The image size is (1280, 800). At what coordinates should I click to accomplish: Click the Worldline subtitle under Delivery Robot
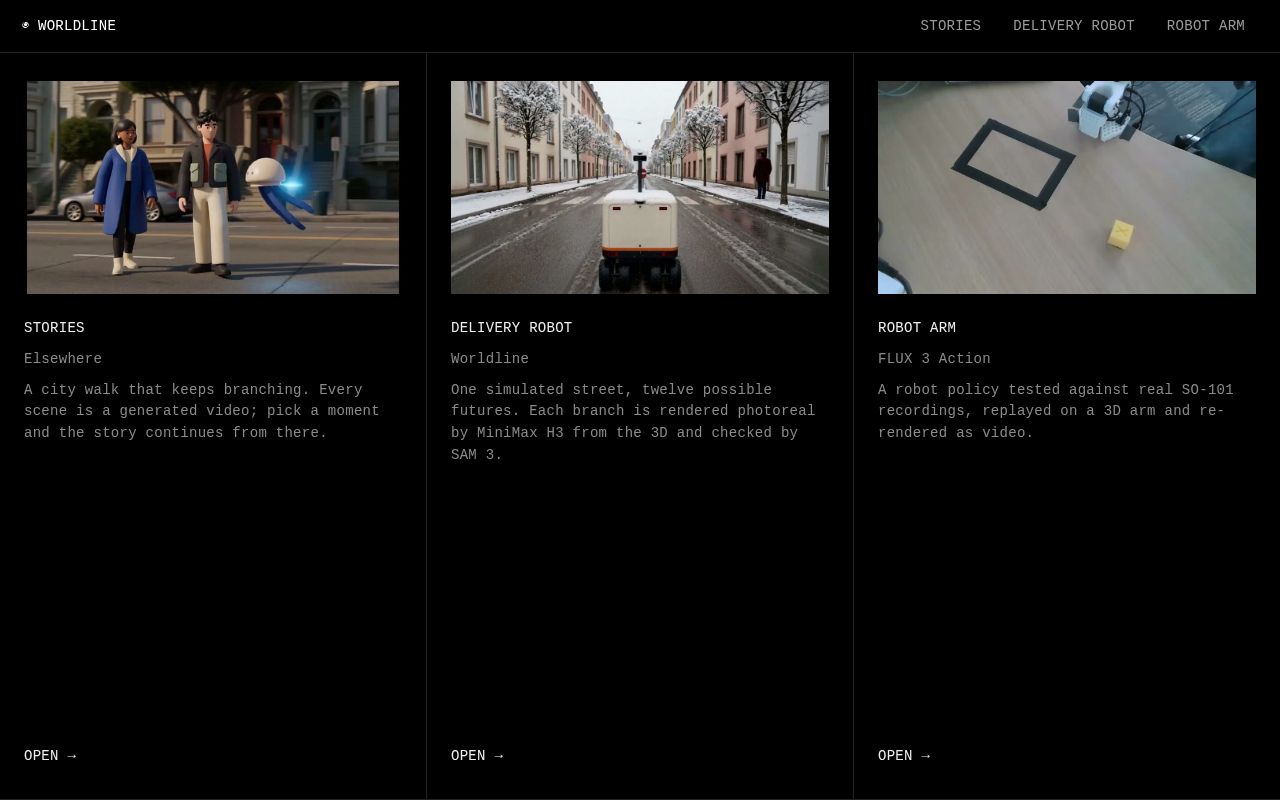point(490,359)
